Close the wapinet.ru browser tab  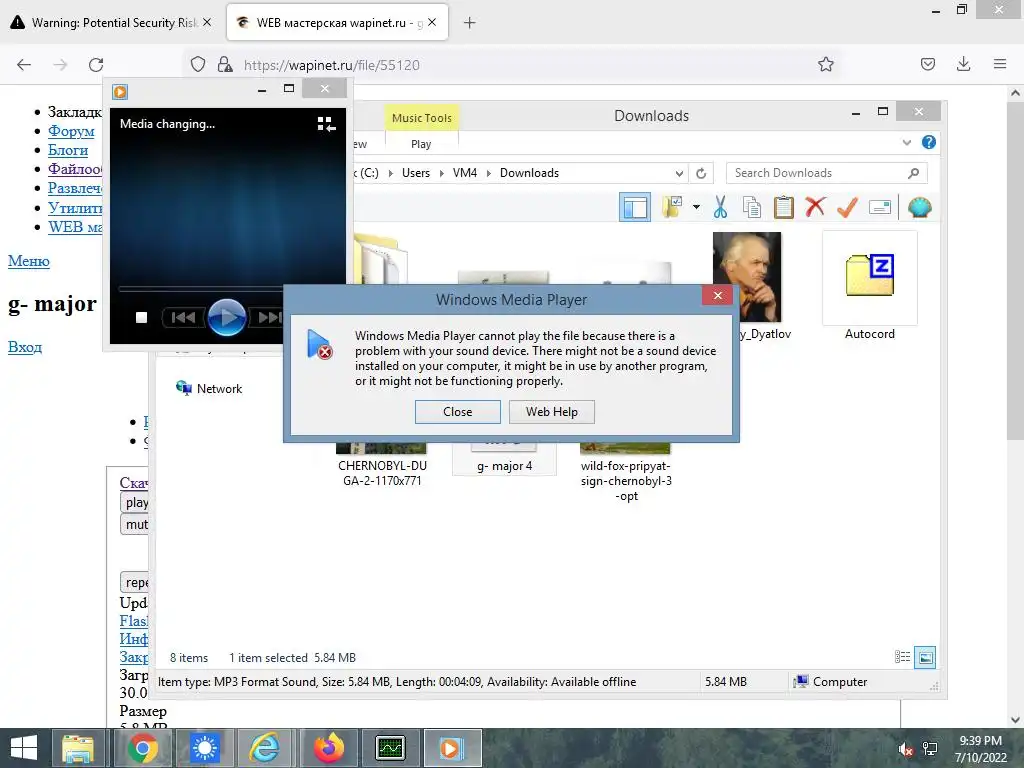pos(432,23)
